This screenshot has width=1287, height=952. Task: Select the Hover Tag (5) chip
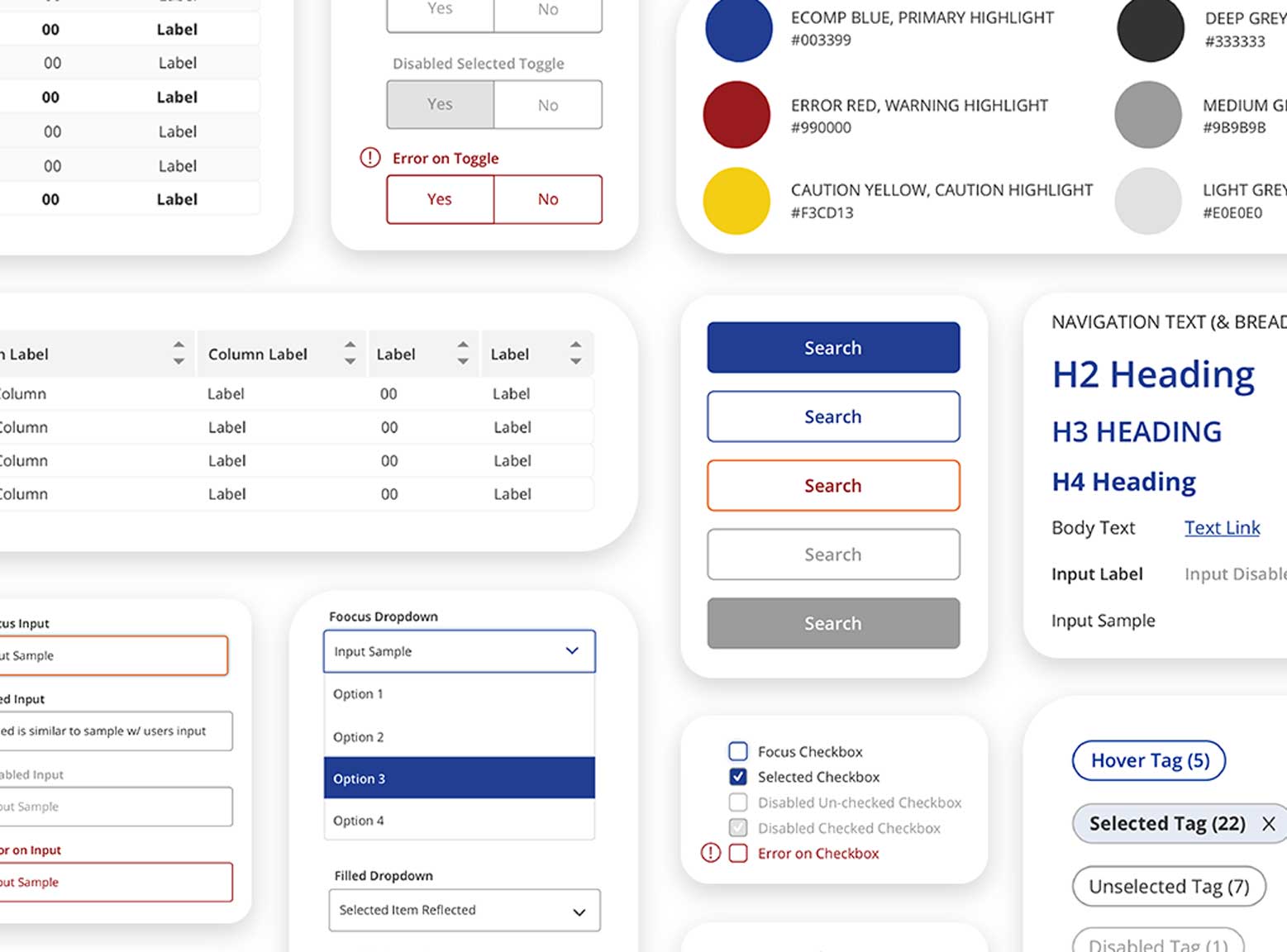[x=1149, y=760]
